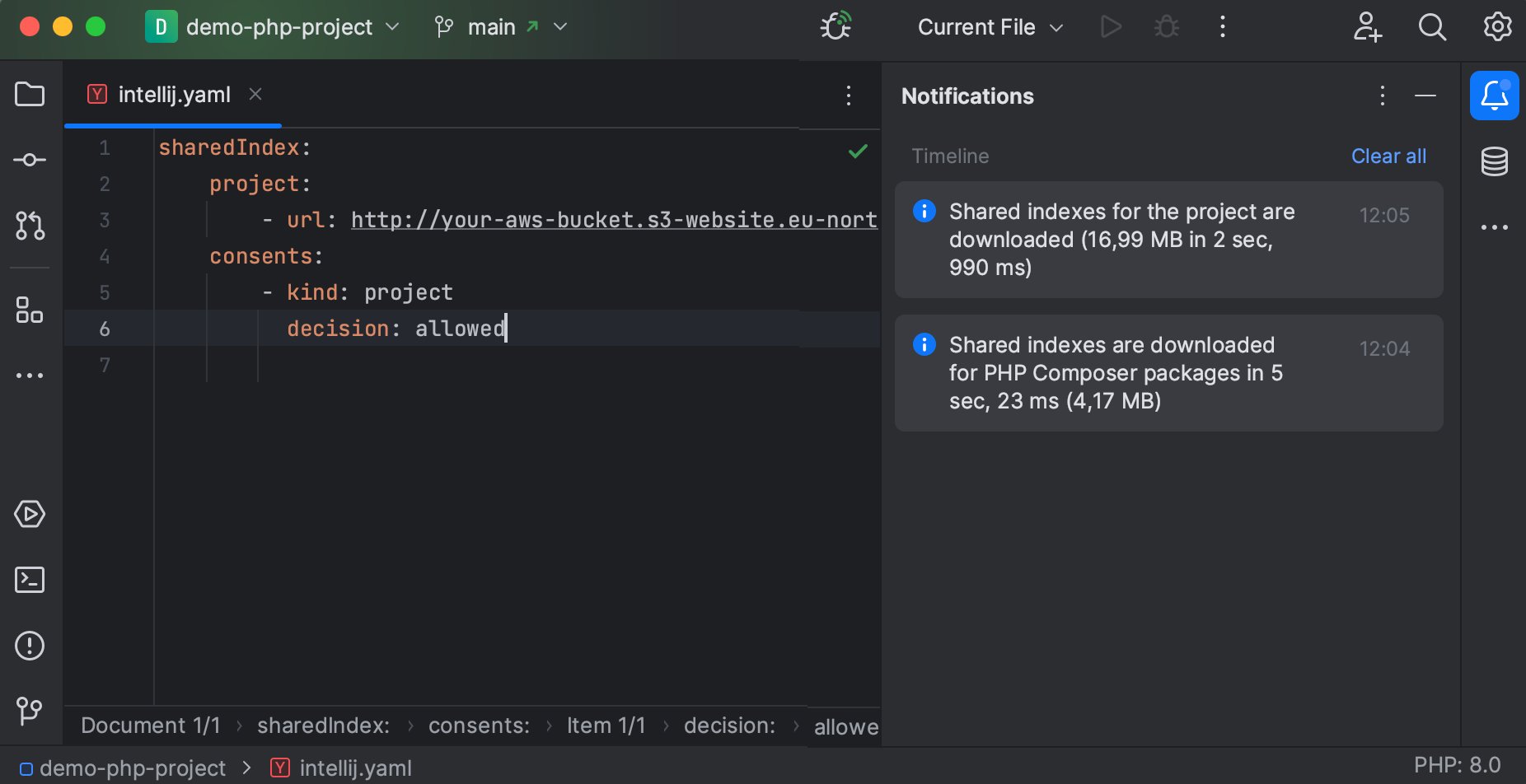Click Document 1/1 breadcrumb
This screenshot has height=784, width=1526.
coord(151,726)
